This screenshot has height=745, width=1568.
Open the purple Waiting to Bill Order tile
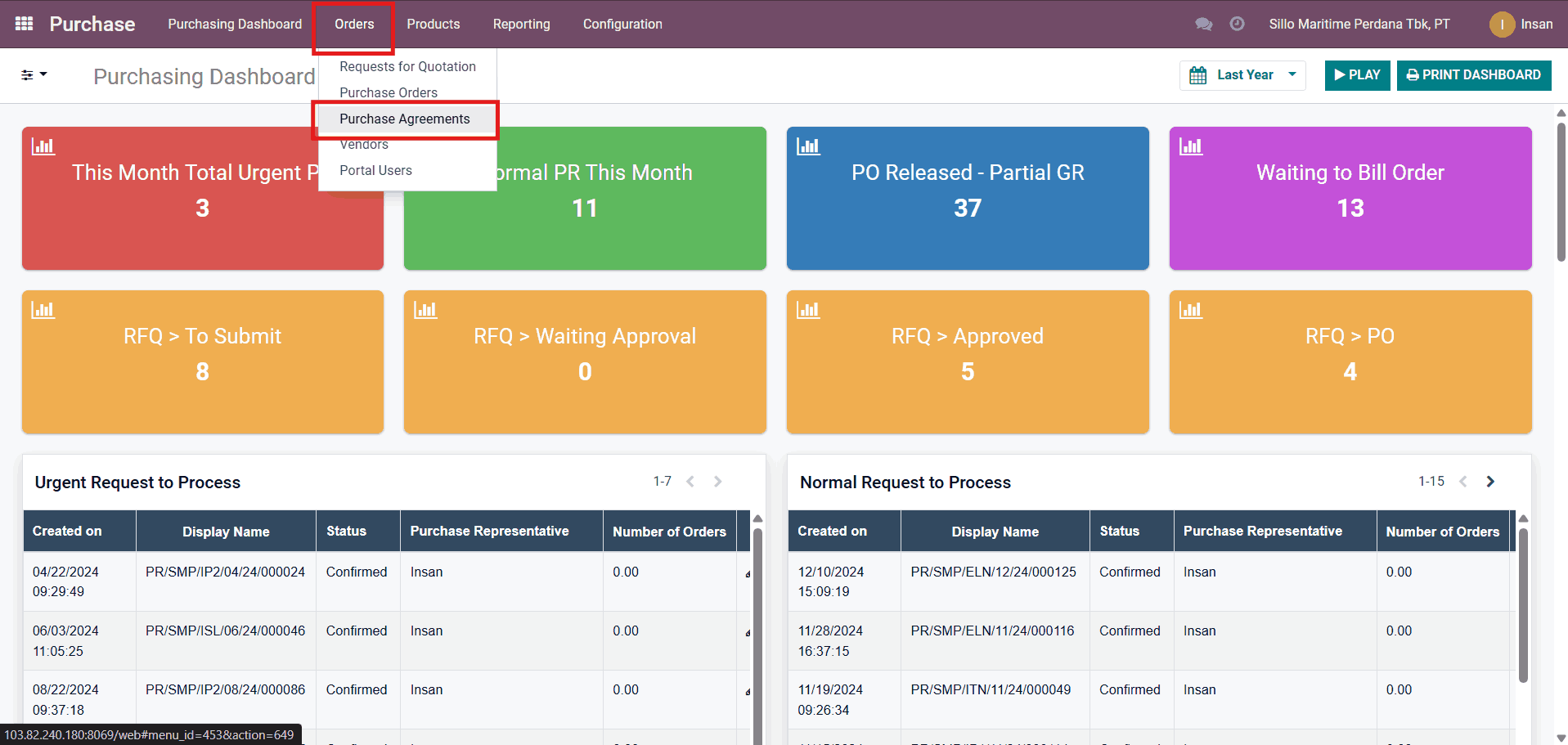(x=1350, y=198)
